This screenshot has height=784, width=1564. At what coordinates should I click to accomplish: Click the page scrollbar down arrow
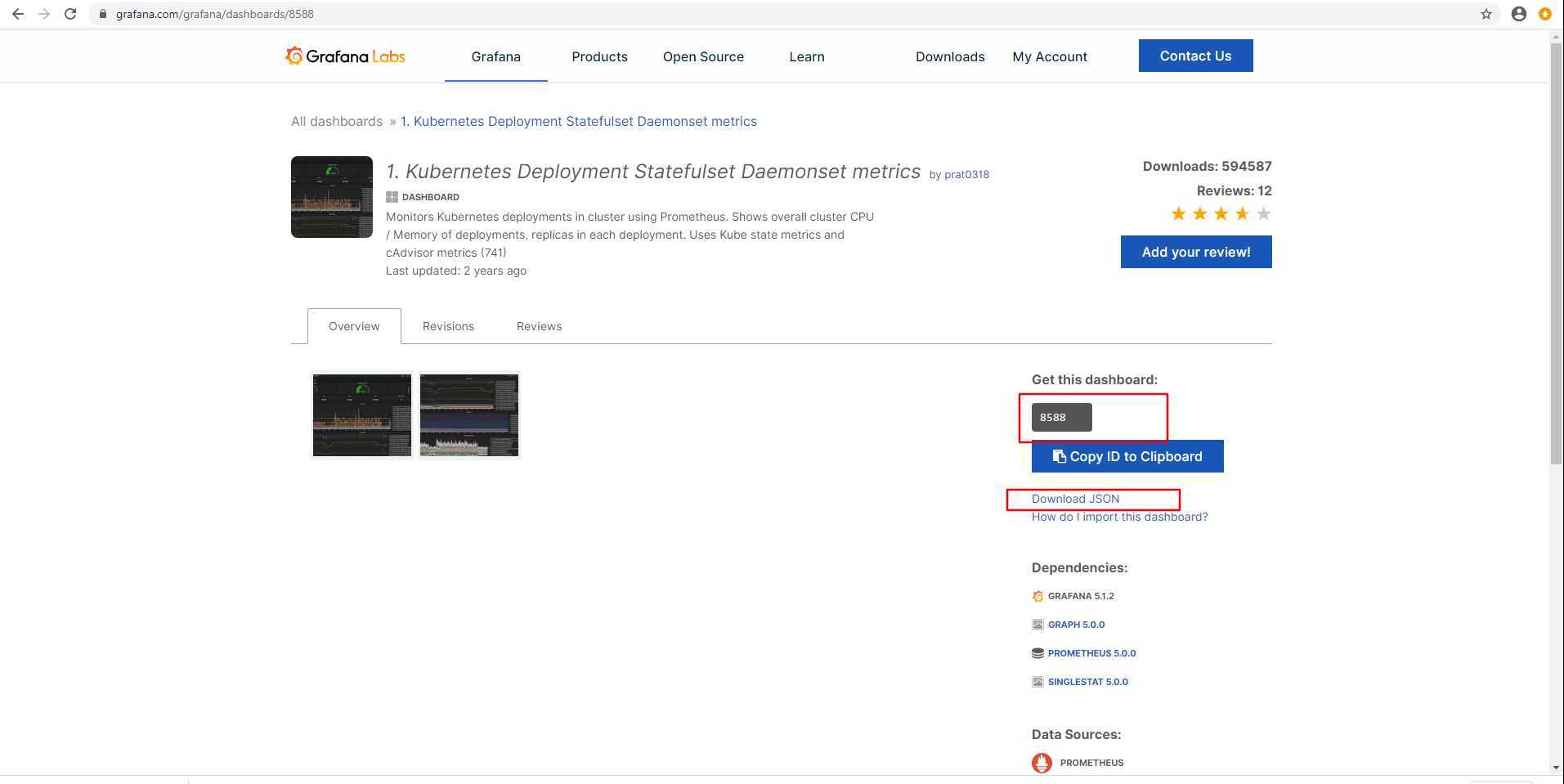pos(1556,768)
